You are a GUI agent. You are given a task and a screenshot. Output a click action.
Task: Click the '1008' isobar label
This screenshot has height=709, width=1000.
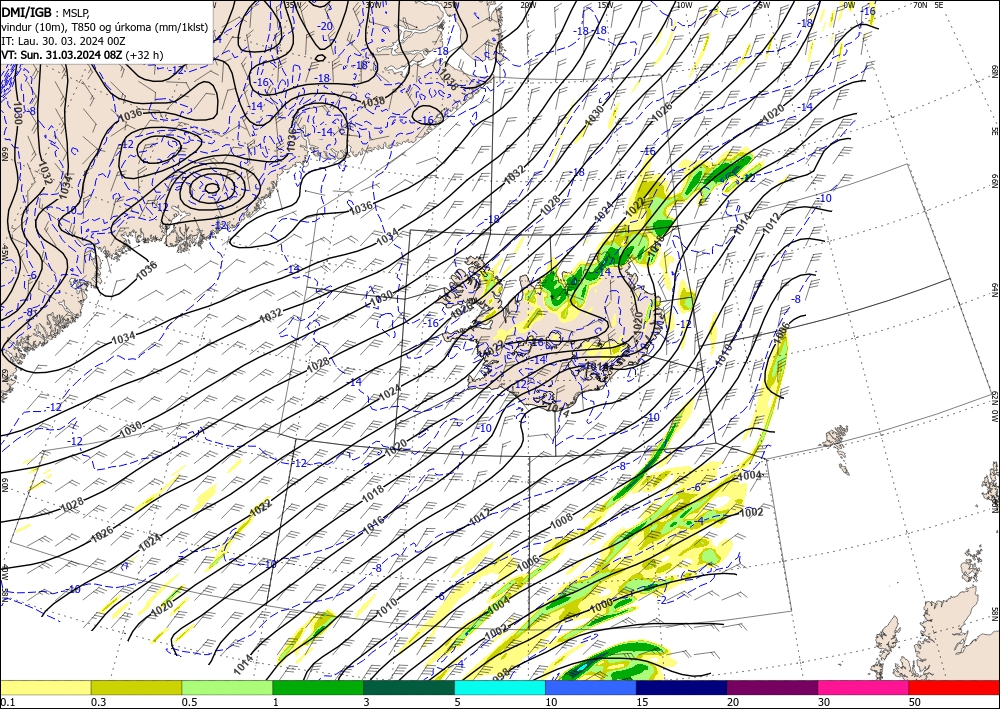point(562,520)
